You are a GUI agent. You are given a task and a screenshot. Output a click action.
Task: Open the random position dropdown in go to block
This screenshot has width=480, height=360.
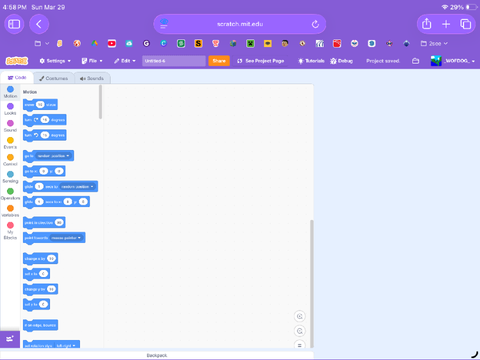pyautogui.click(x=53, y=156)
